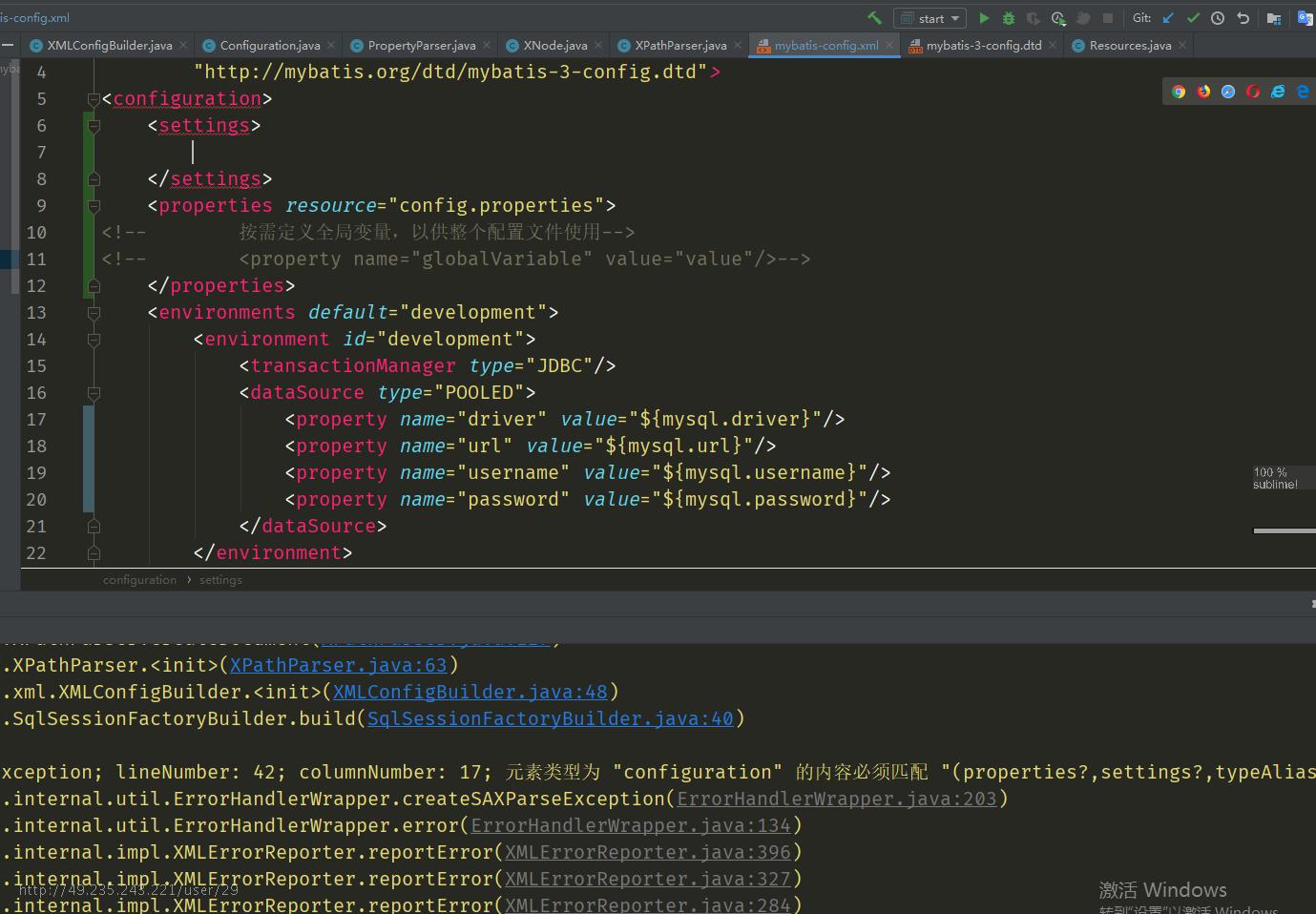Open Project Structure folder icon
Screen dimensions: 1316x914
pos(1274,18)
